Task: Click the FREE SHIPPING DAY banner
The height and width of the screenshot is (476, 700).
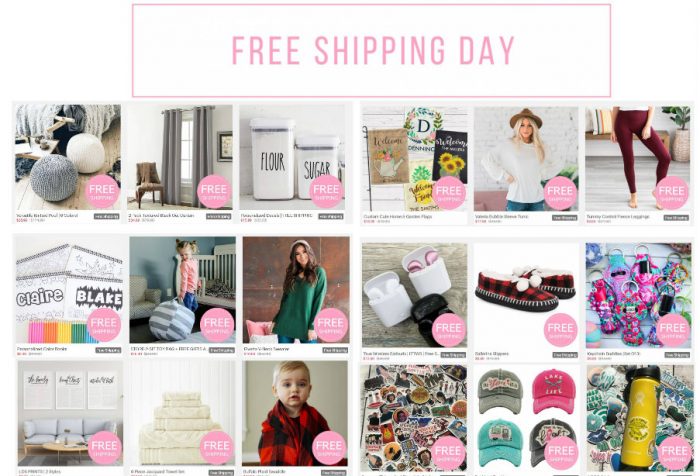Action: point(371,50)
